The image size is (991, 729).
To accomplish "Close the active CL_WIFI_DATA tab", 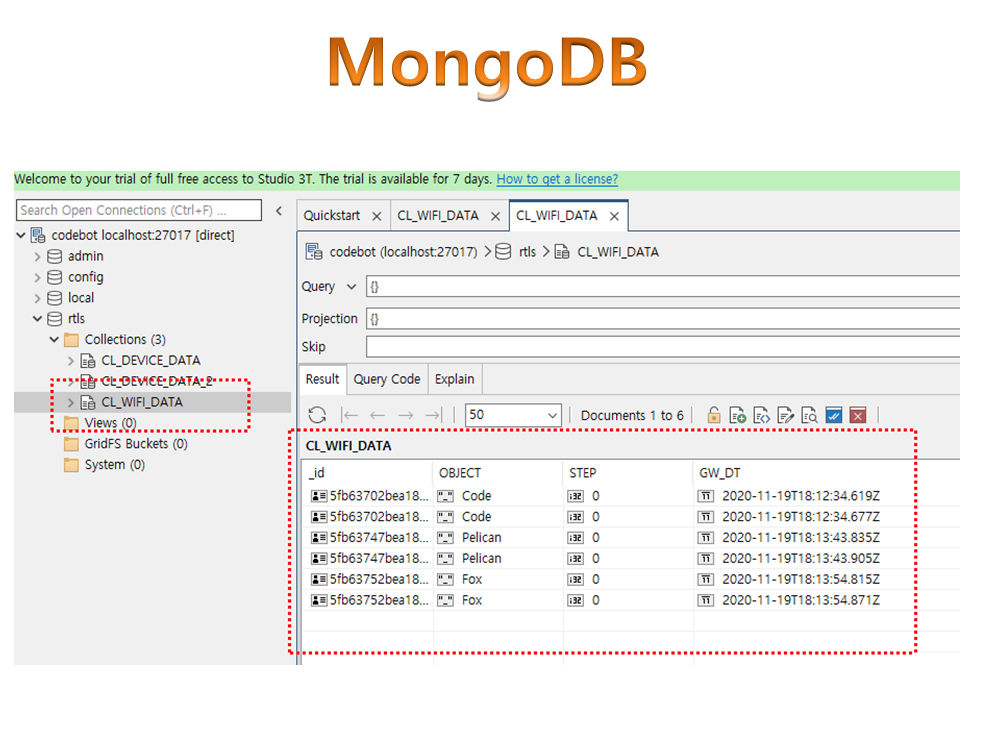I will (x=614, y=216).
